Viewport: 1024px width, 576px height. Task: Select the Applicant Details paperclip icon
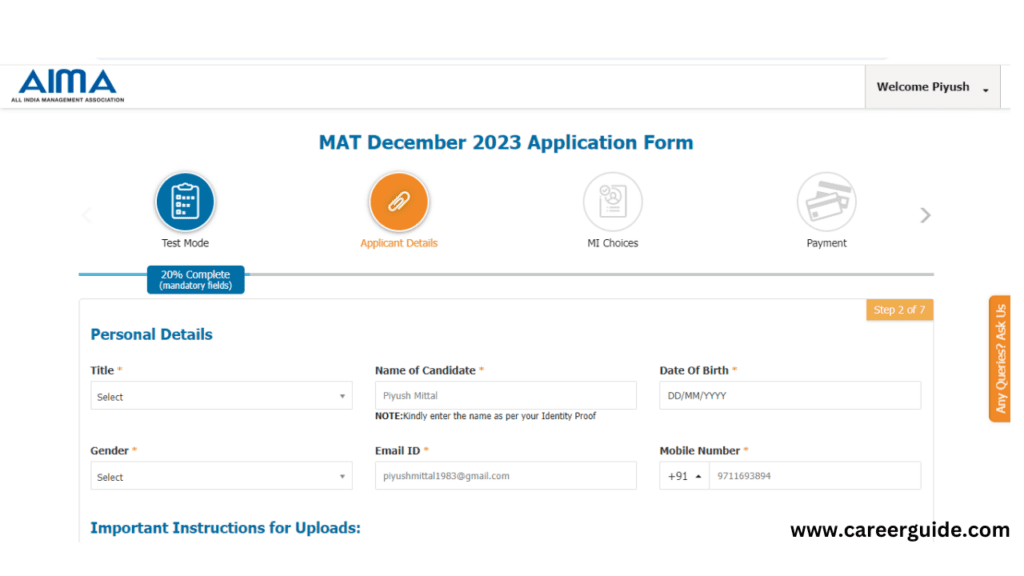tap(398, 202)
